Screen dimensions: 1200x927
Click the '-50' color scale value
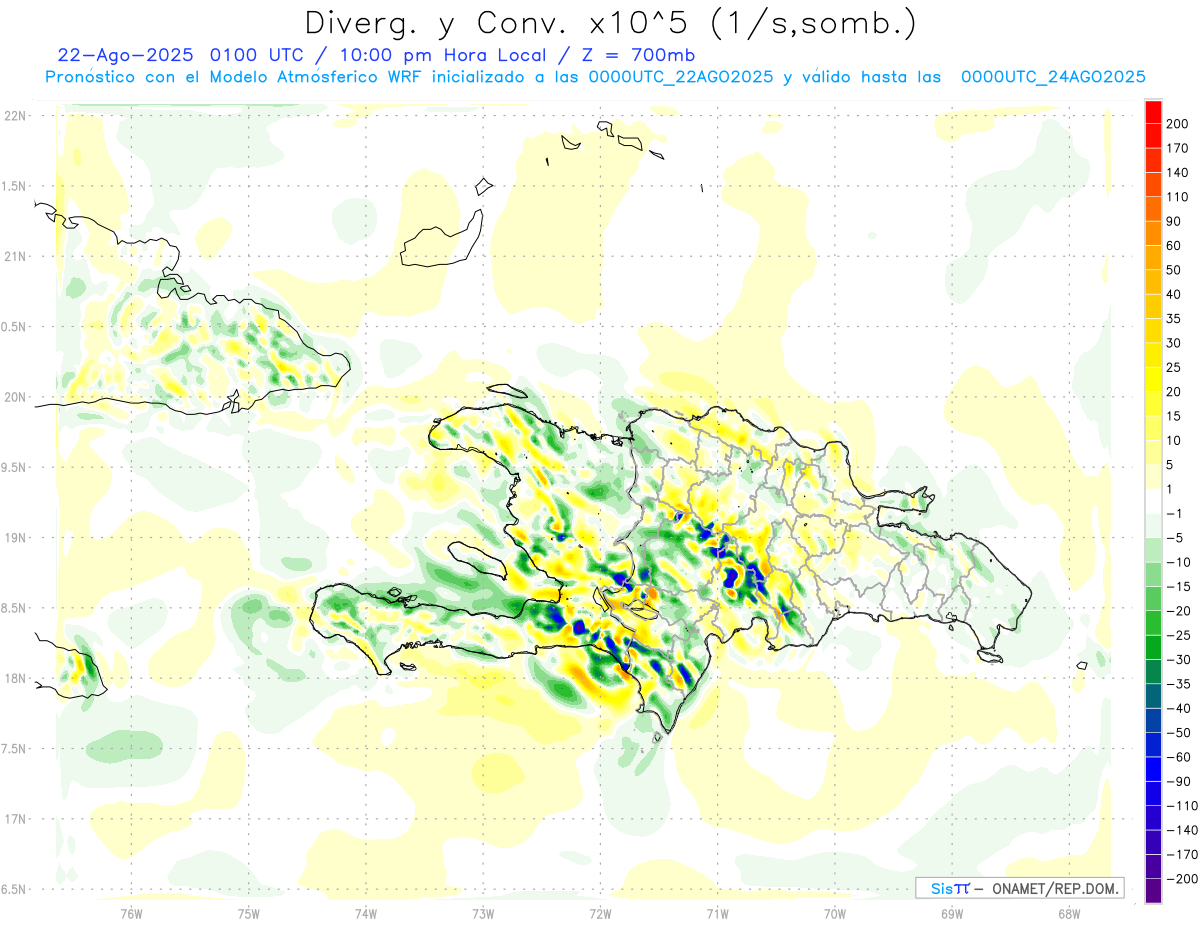(1179, 733)
